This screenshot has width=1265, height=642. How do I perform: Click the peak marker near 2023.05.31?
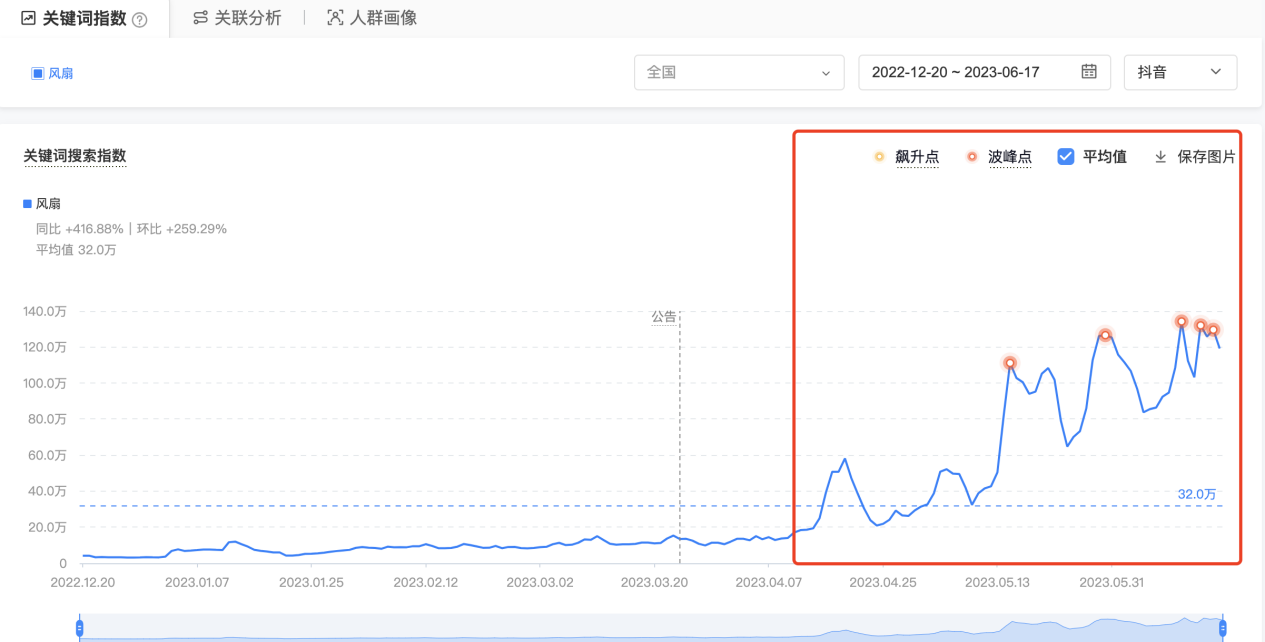click(x=1105, y=335)
